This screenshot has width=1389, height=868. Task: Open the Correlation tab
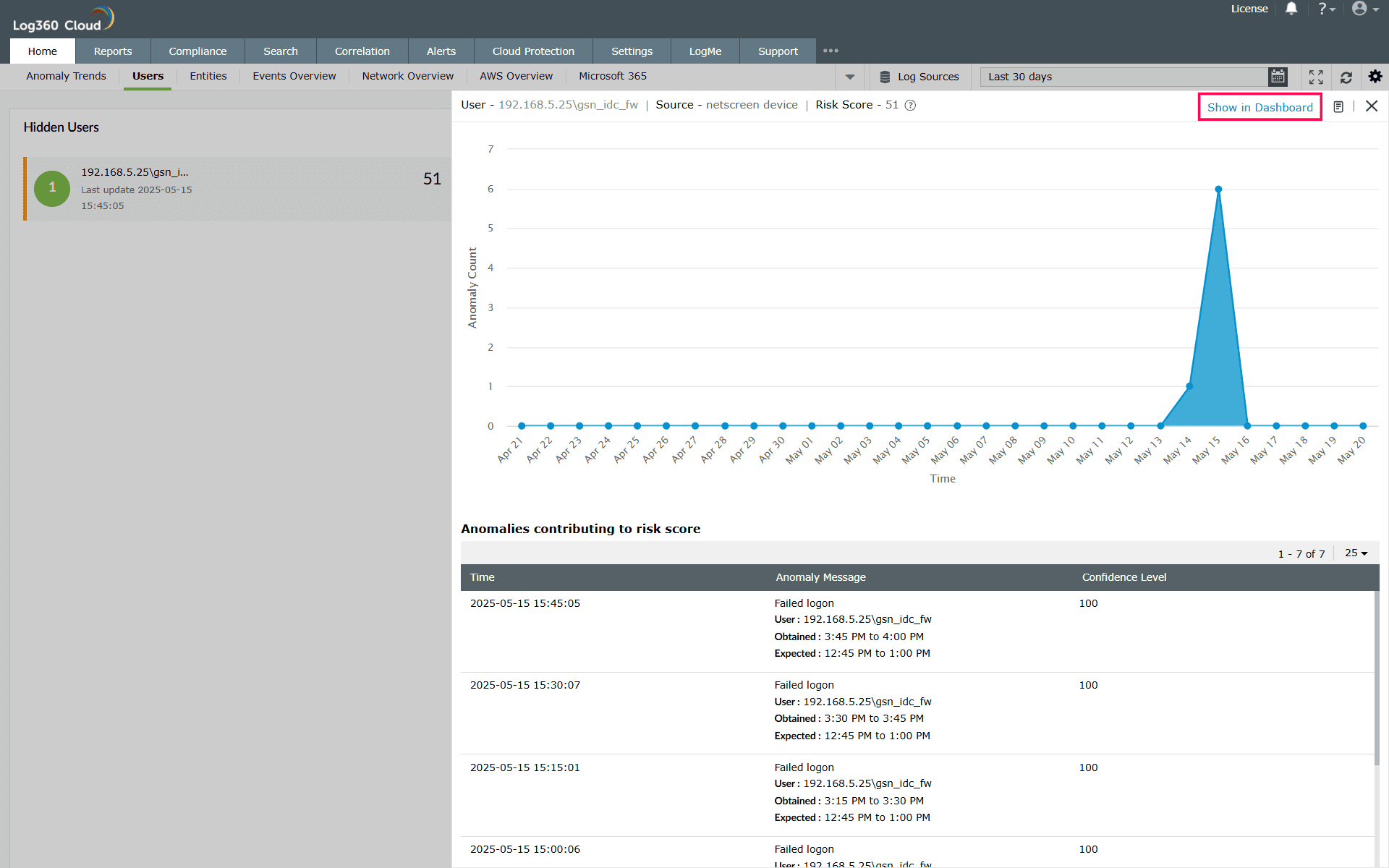[362, 51]
